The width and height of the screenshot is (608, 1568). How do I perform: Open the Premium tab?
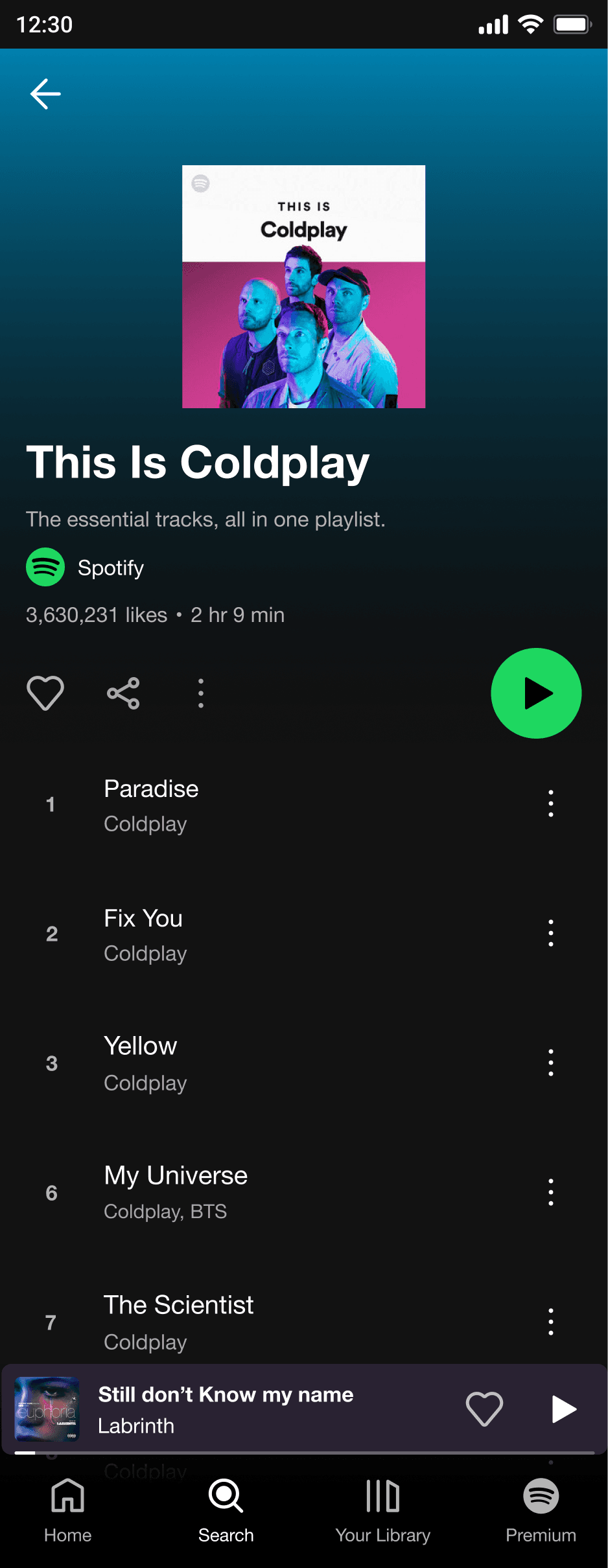[541, 1511]
